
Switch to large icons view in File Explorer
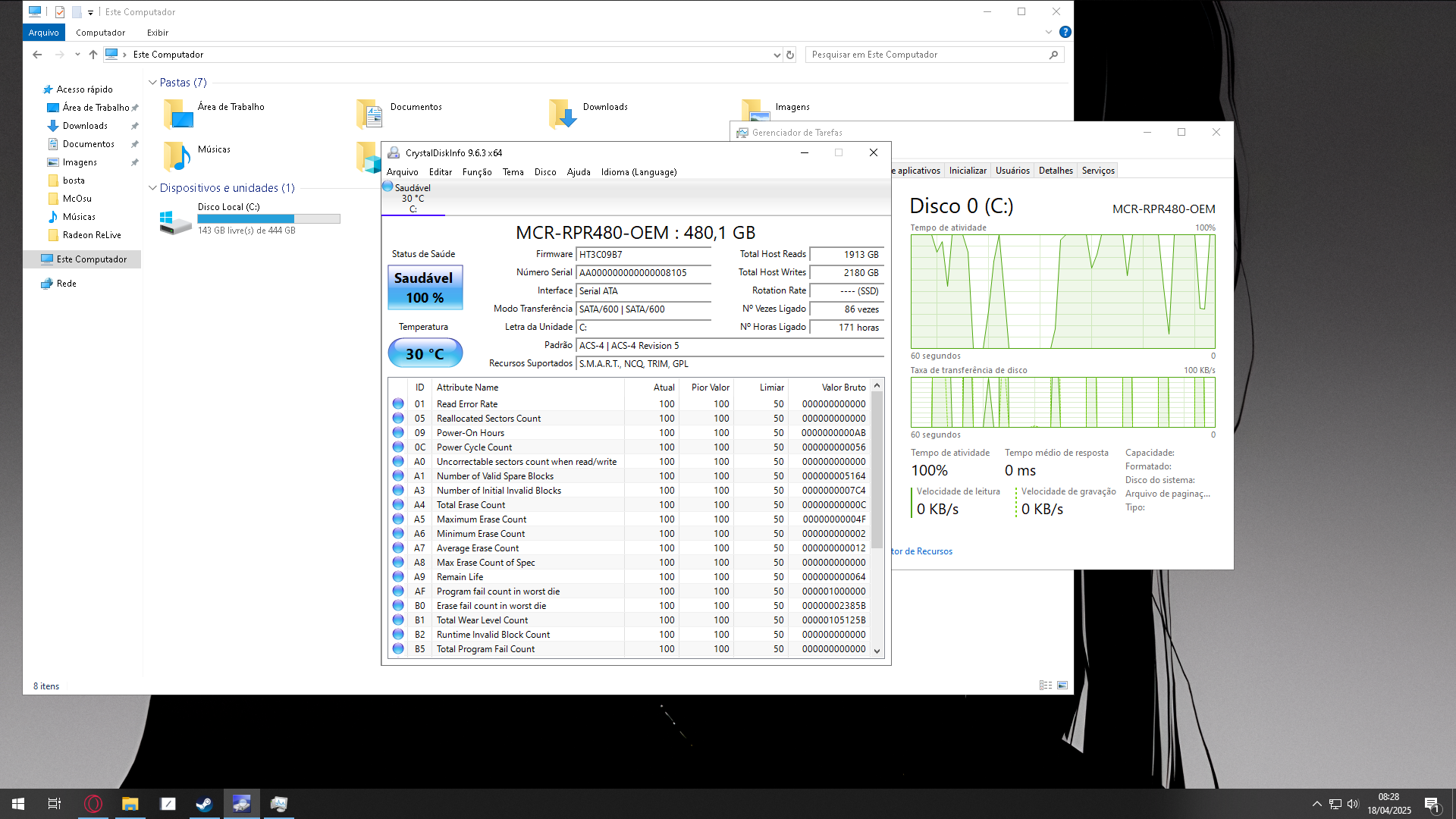point(1062,686)
